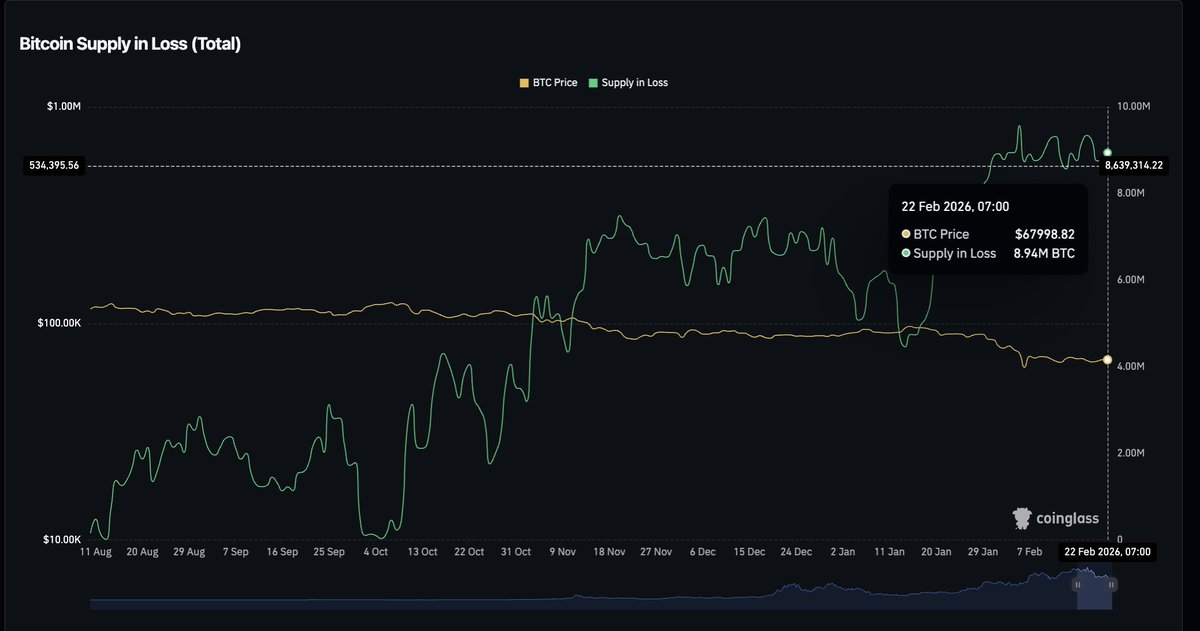Click the 22 Feb 2026 date axis label
Viewport: 1200px width, 631px height.
(x=1108, y=552)
